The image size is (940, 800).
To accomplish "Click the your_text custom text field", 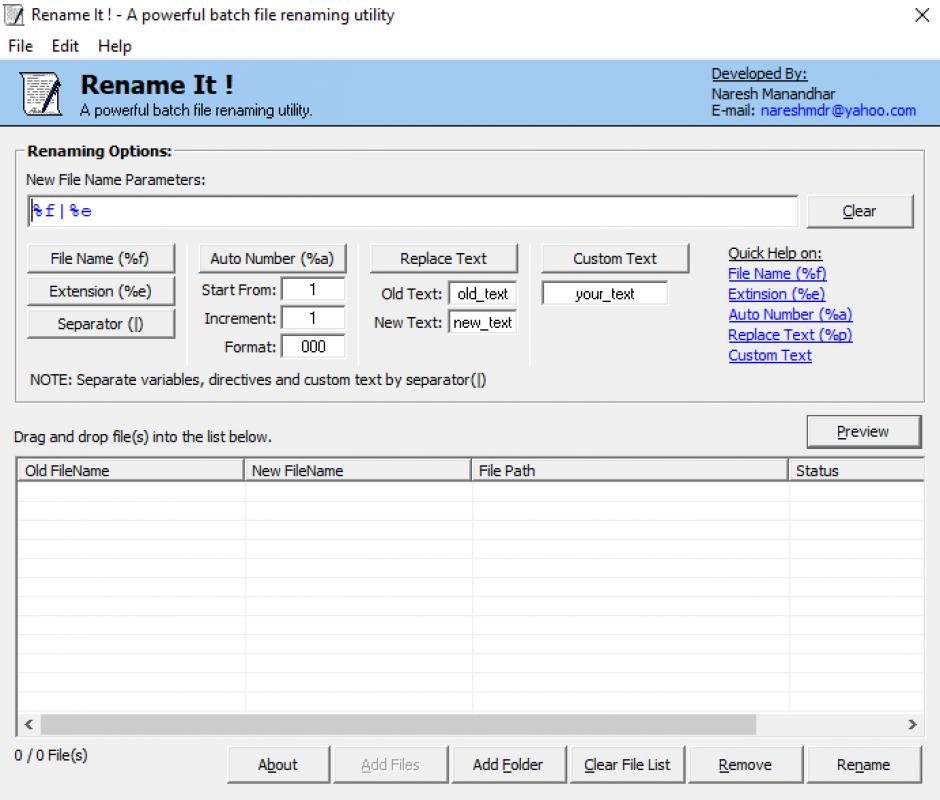I will point(604,294).
